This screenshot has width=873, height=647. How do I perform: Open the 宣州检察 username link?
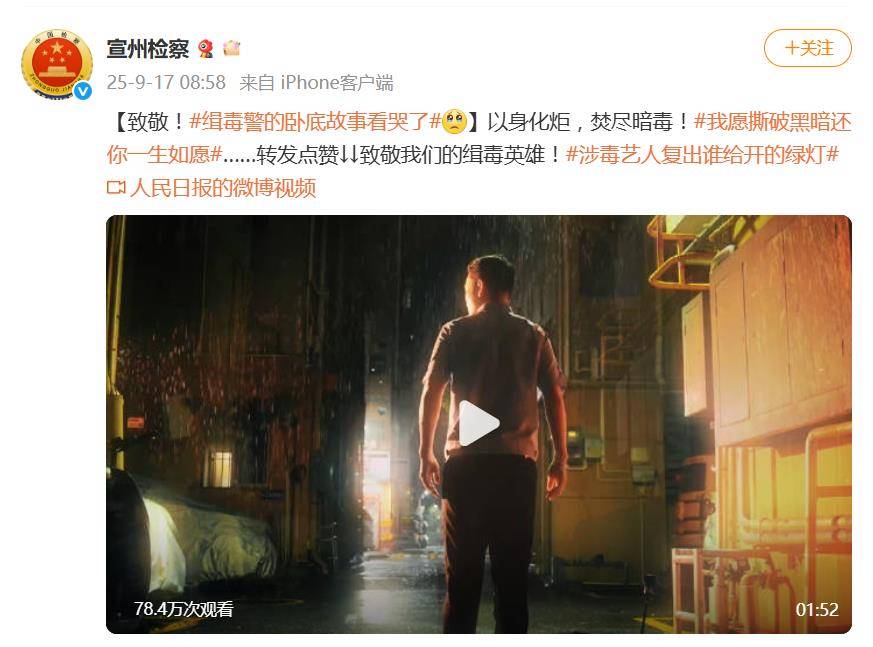[x=148, y=49]
